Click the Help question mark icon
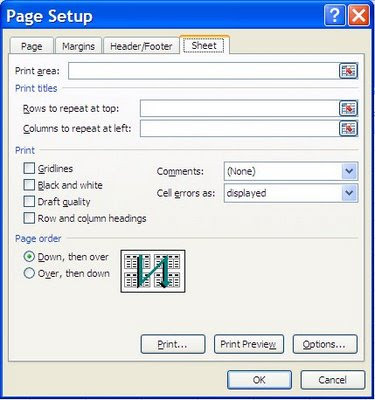The height and width of the screenshot is (400, 375). (x=335, y=16)
